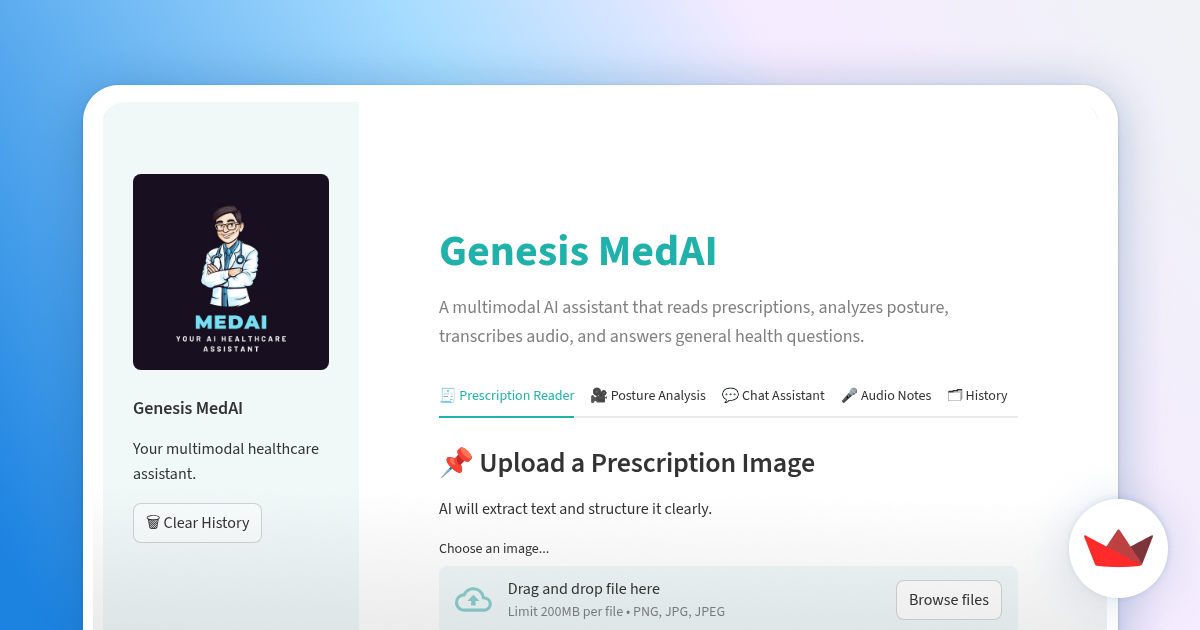
Task: Click the movie camera icon on Posture Analysis
Action: click(596, 395)
